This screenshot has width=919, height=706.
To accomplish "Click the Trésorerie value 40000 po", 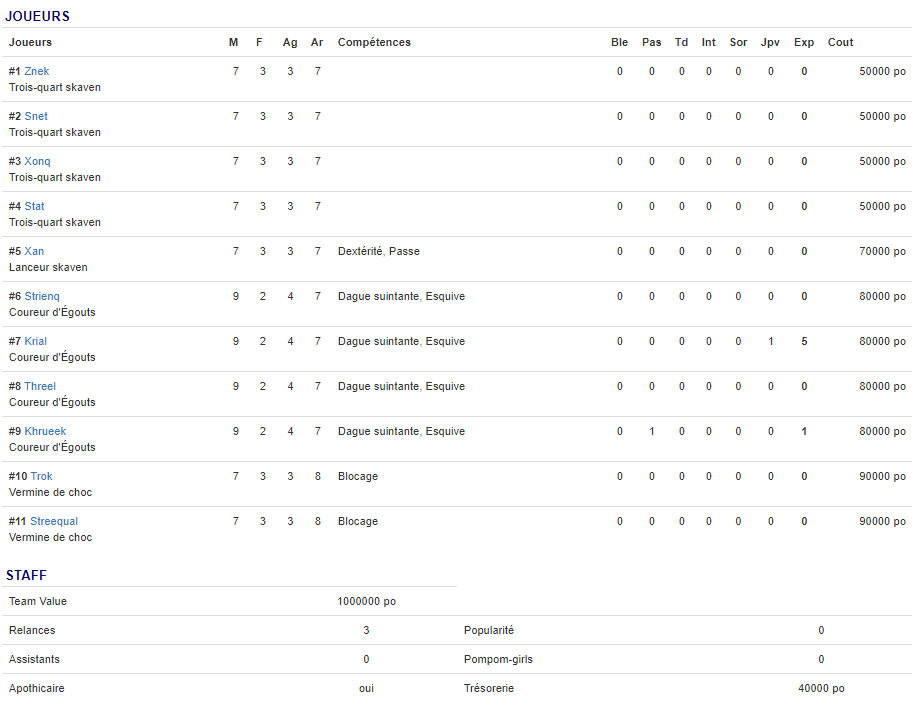I will click(x=821, y=688).
